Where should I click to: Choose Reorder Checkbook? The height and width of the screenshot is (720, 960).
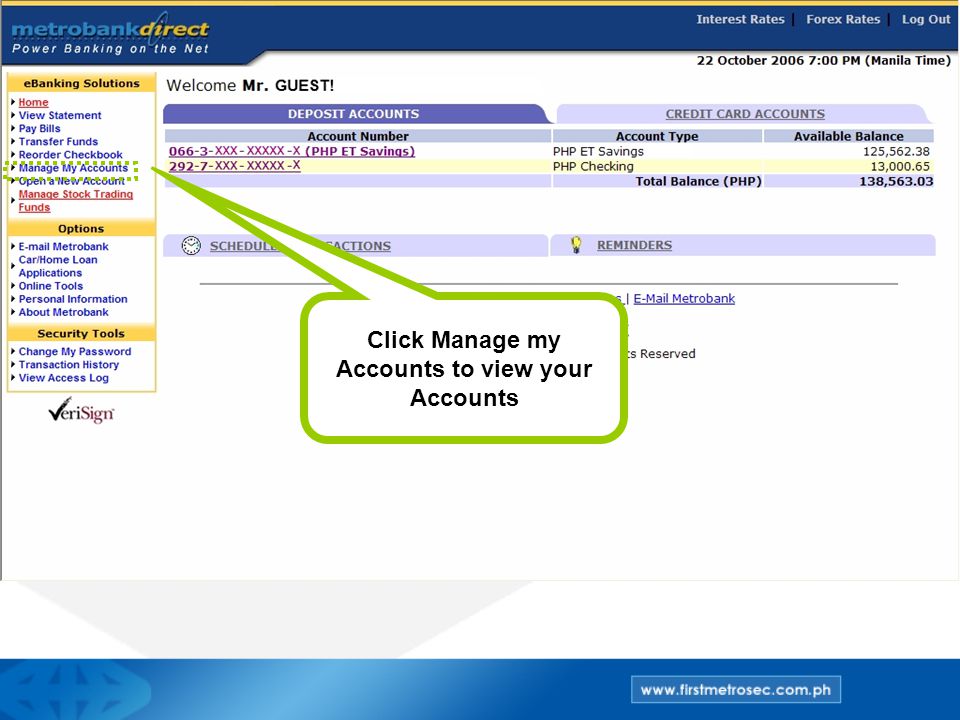pyautogui.click(x=70, y=155)
